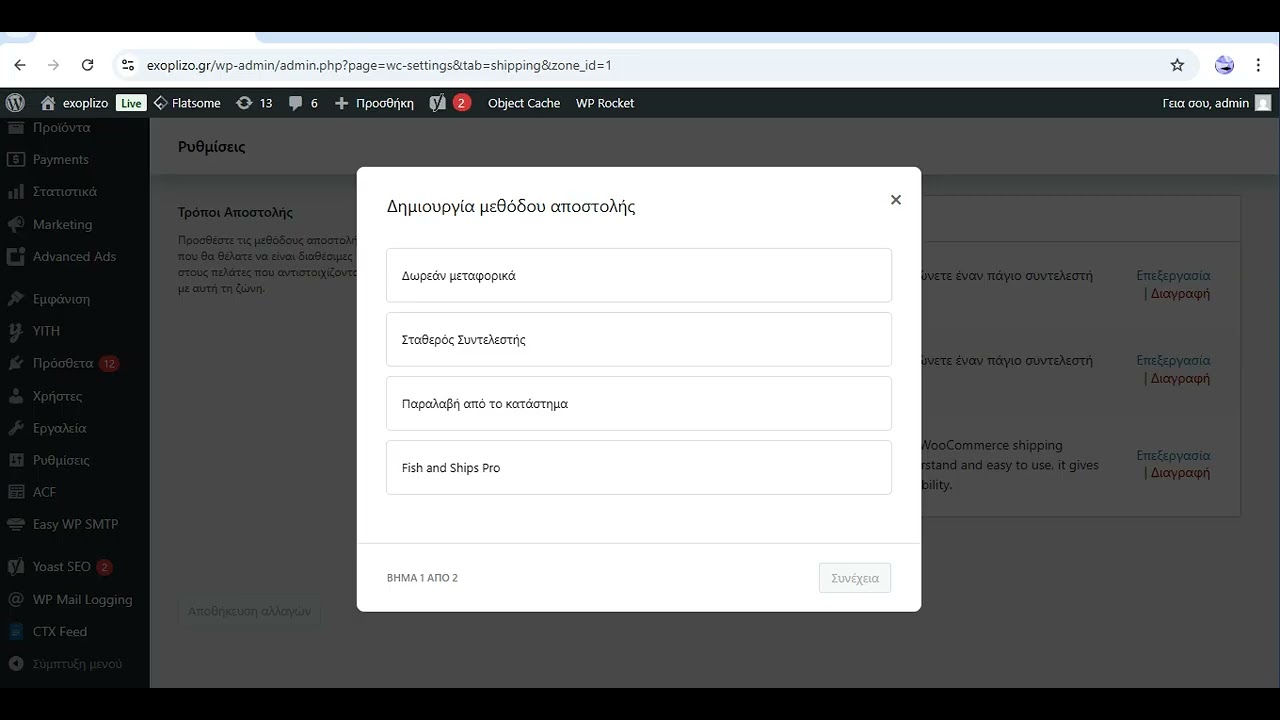The width and height of the screenshot is (1280, 720).
Task: Open Advanced Ads in the sidebar
Action: tap(75, 256)
